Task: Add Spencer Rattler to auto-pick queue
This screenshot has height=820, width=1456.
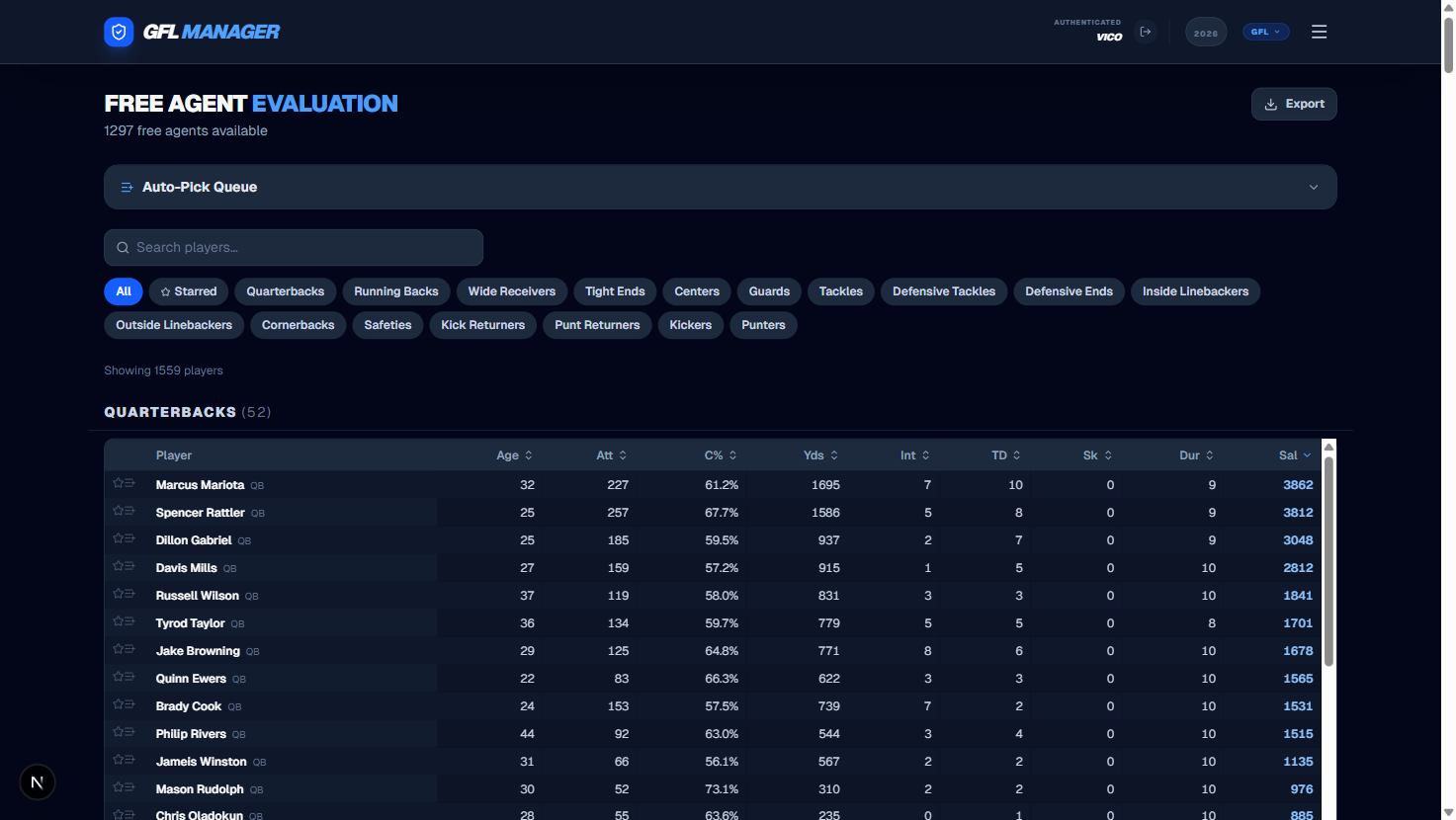Action: [x=129, y=511]
